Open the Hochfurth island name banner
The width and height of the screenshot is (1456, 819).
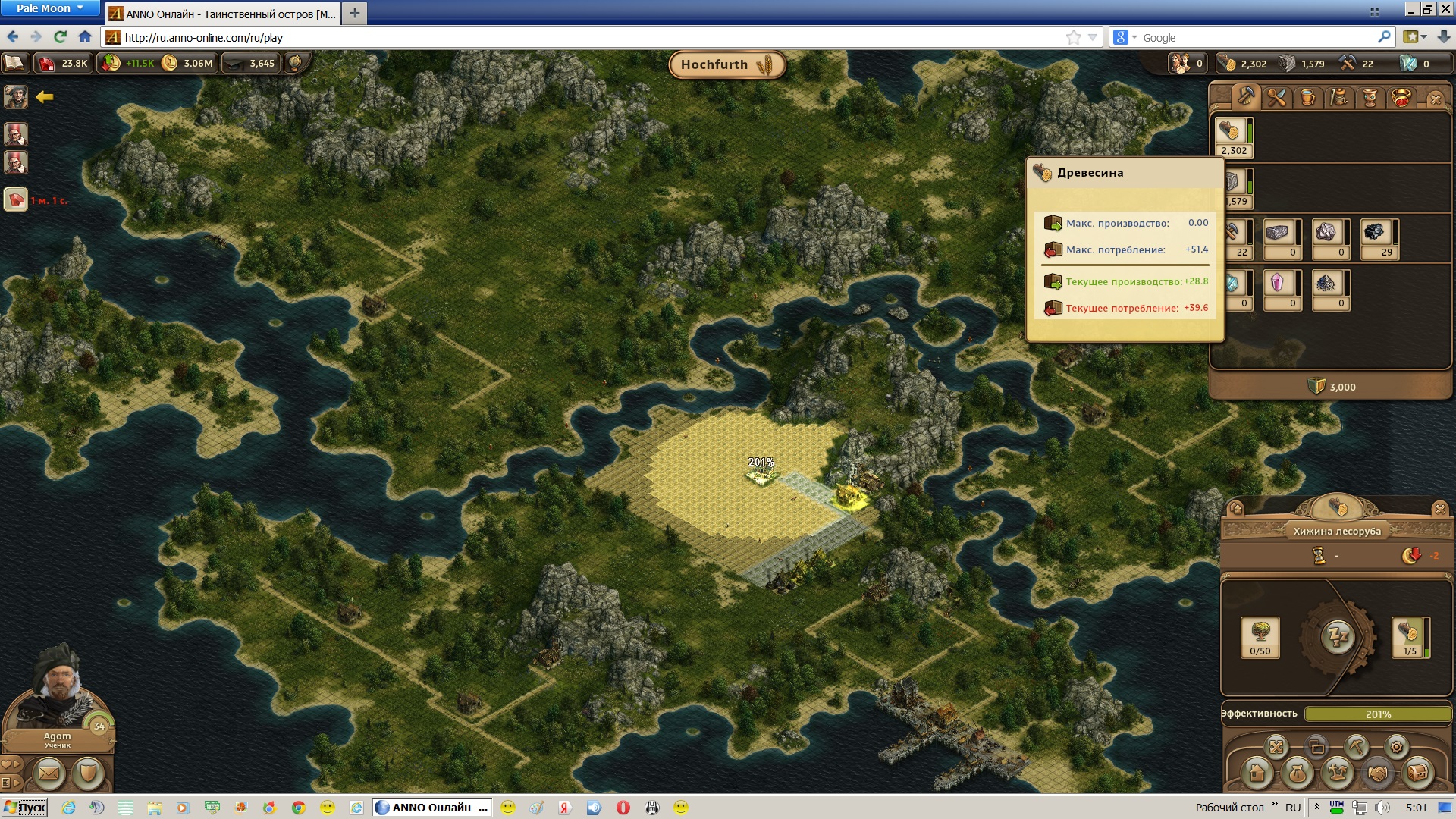(x=726, y=64)
